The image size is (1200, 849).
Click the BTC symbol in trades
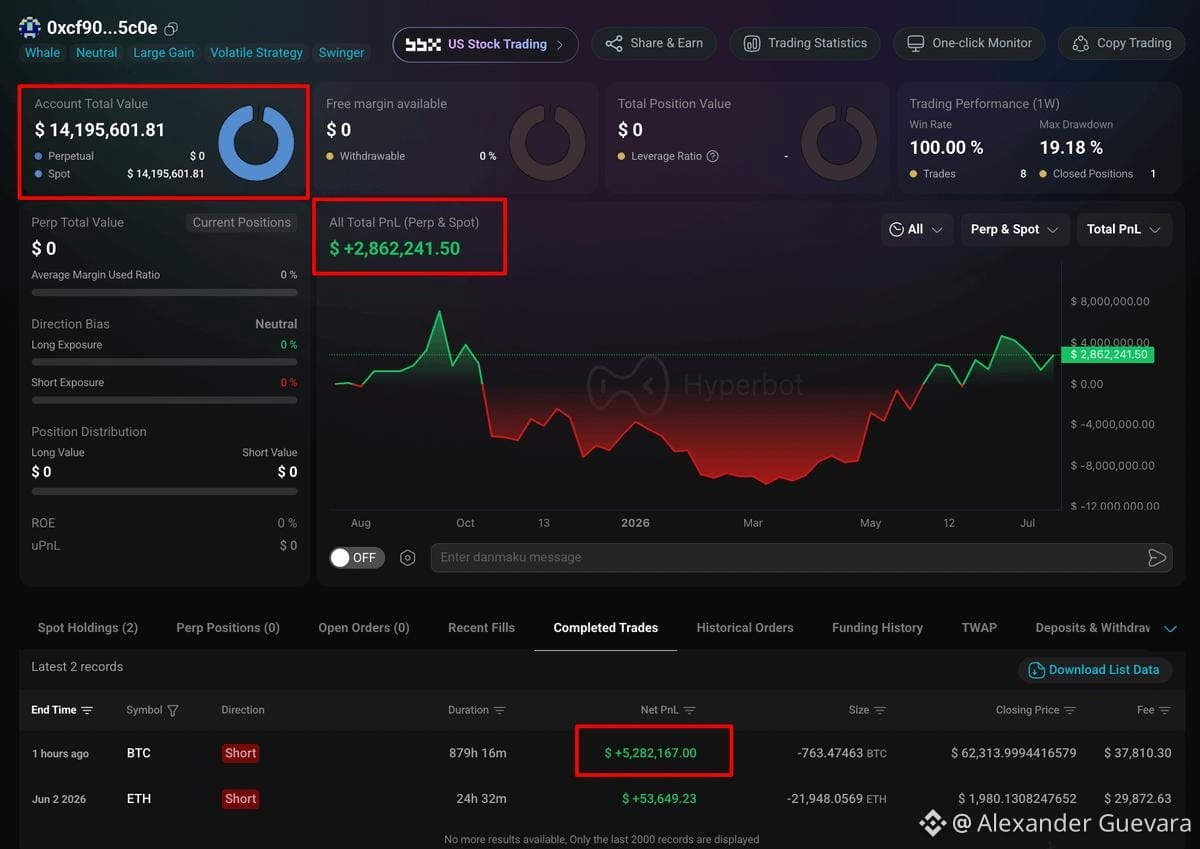139,753
